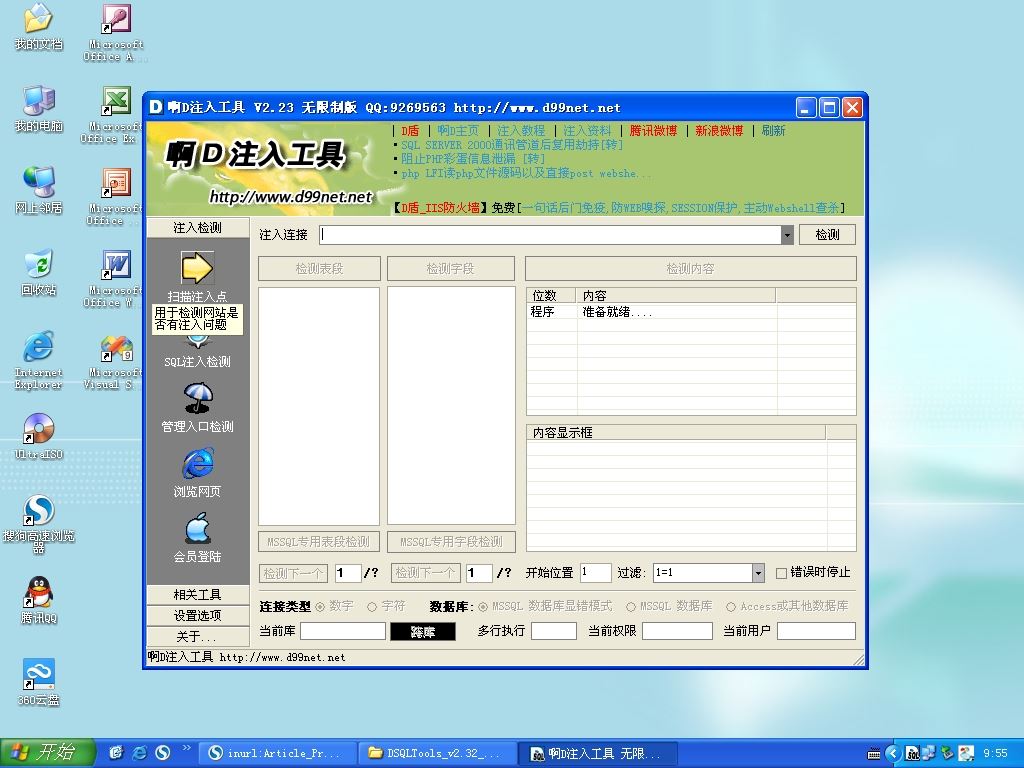
Task: Select MSSQL error display mode radio
Action: (483, 607)
